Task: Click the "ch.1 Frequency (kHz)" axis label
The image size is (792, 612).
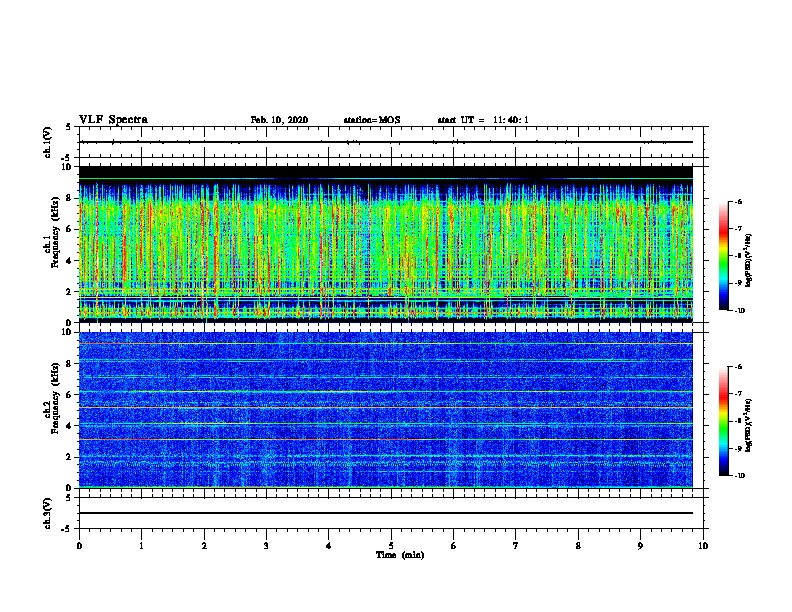Action: coord(52,232)
